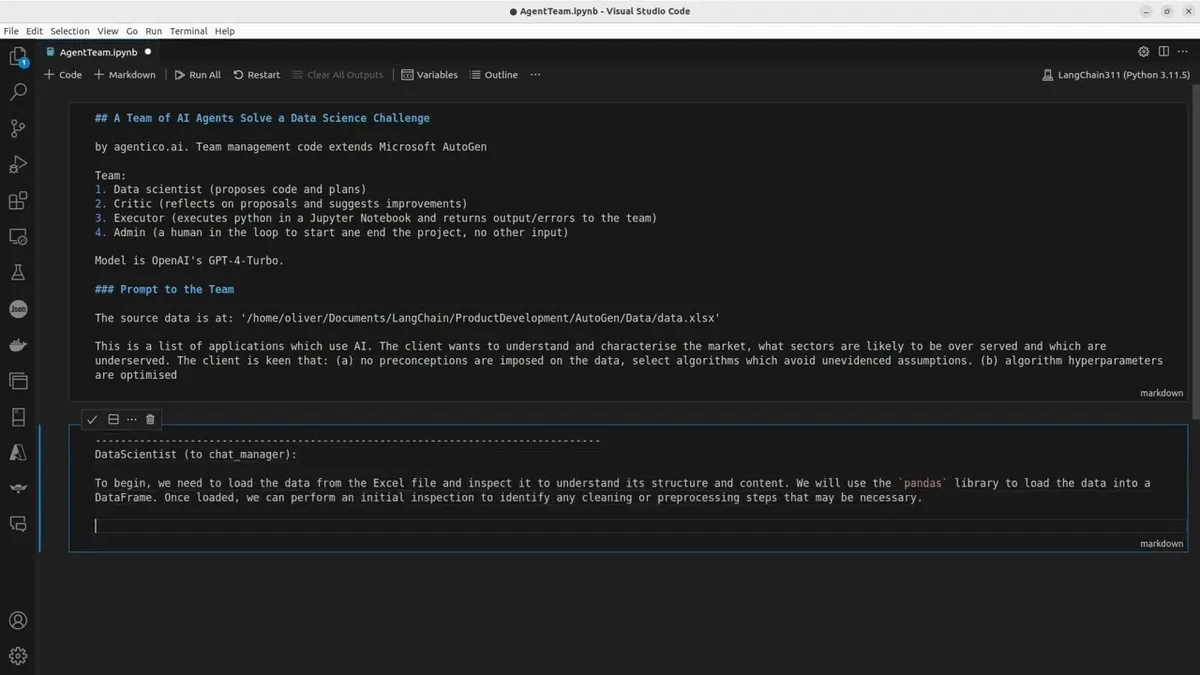Click Clear All Outputs in toolbar
The height and width of the screenshot is (675, 1200).
coord(337,75)
